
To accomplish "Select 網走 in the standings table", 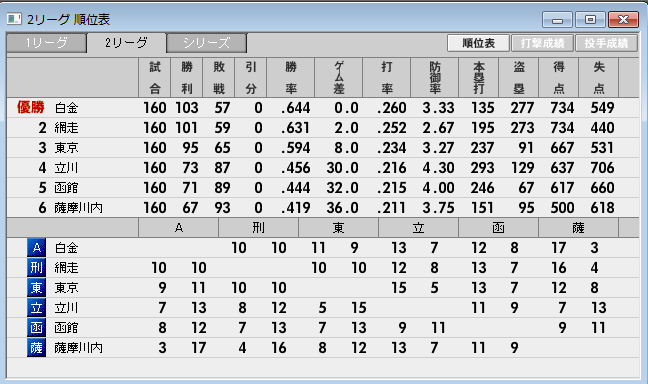I will point(67,128).
